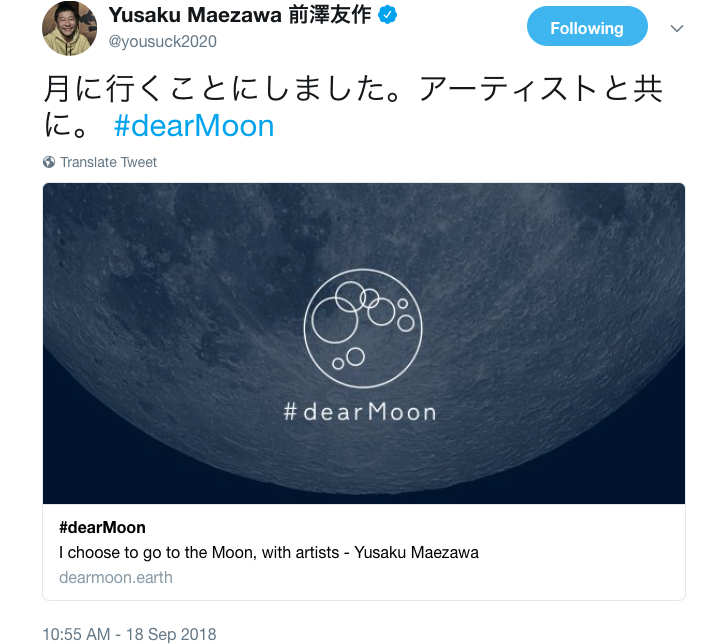This screenshot has width=720, height=644.
Task: Visit the dearmoon.earth domain link
Action: point(116,577)
